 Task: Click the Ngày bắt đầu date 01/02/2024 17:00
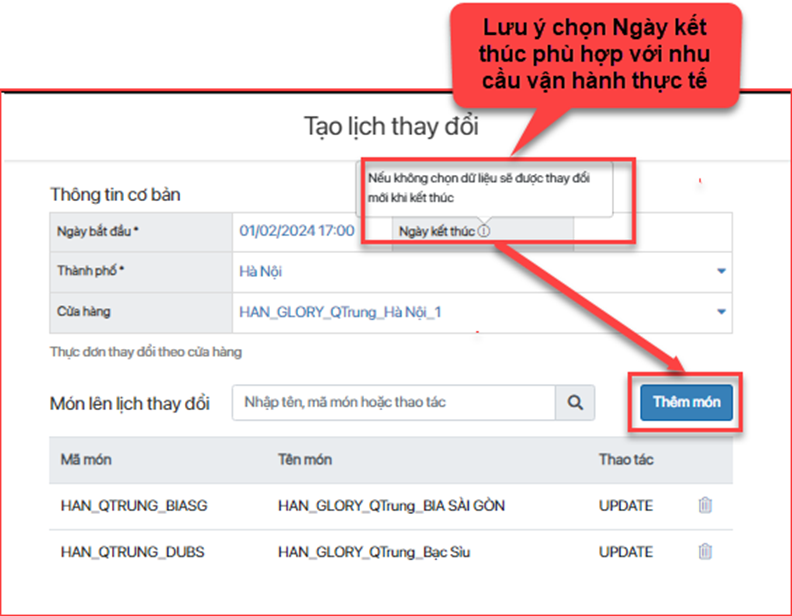click(297, 231)
